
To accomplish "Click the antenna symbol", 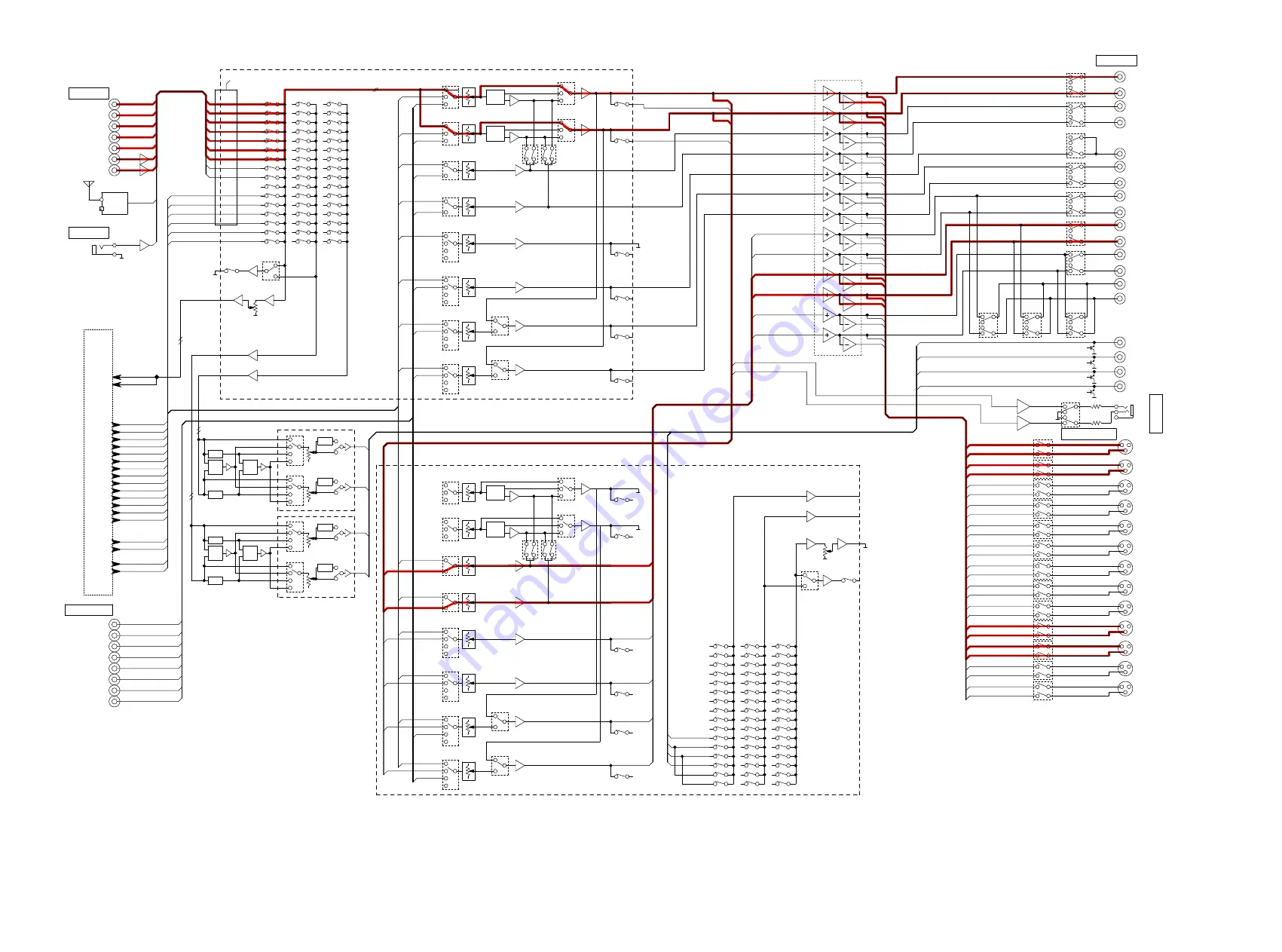I will (88, 186).
